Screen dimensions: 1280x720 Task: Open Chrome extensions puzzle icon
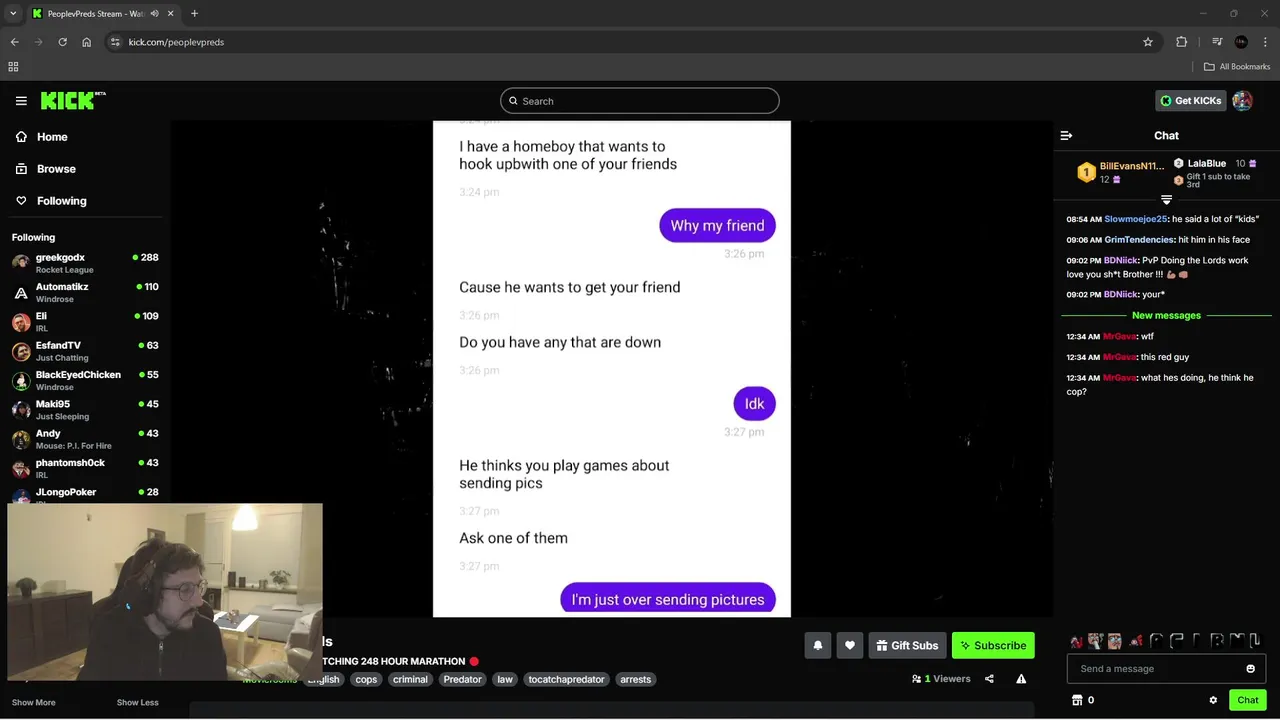(x=1182, y=42)
